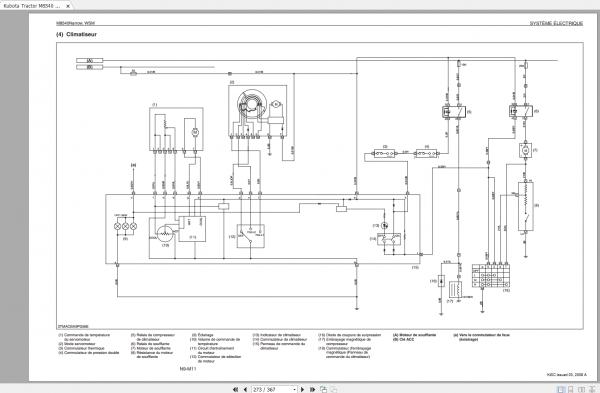Image resolution: width=600 pixels, height=393 pixels.
Task: Click the '(9) Éclairage' legend entry
Action: [x=202, y=335]
